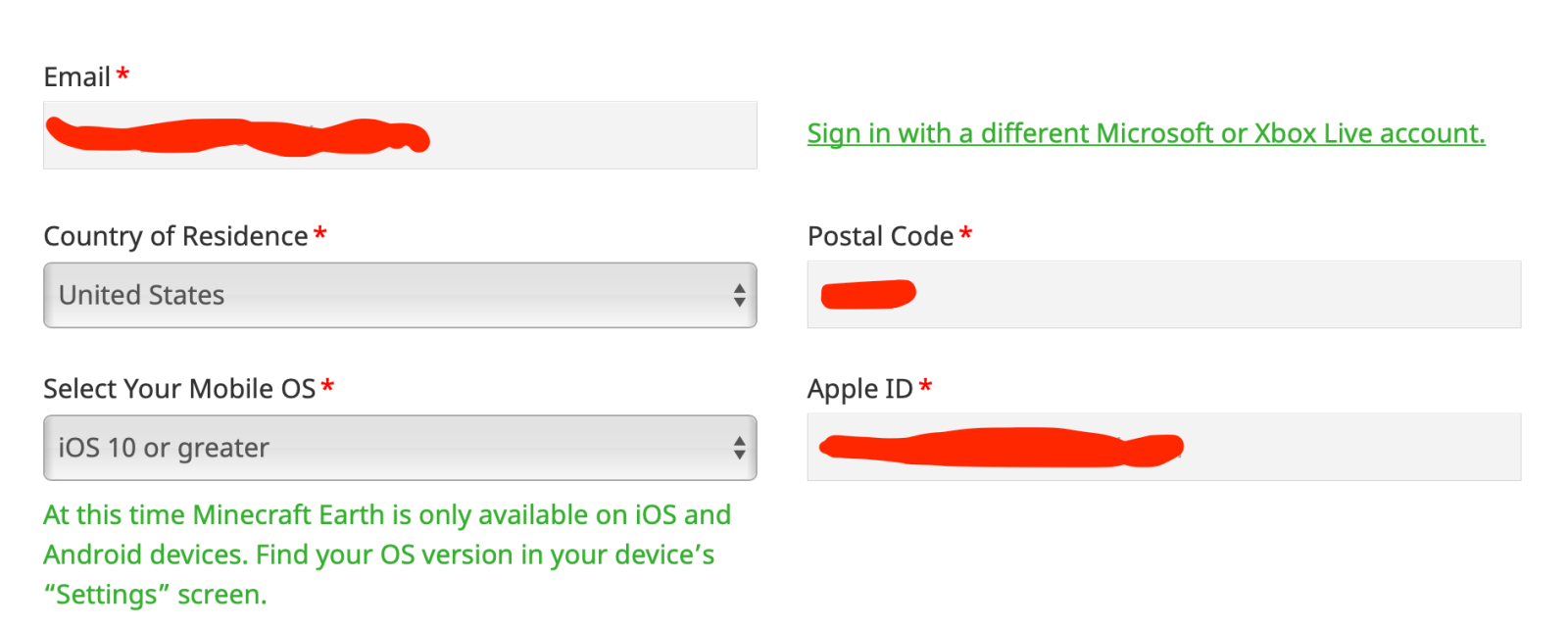Select the United States value text

coord(142,295)
